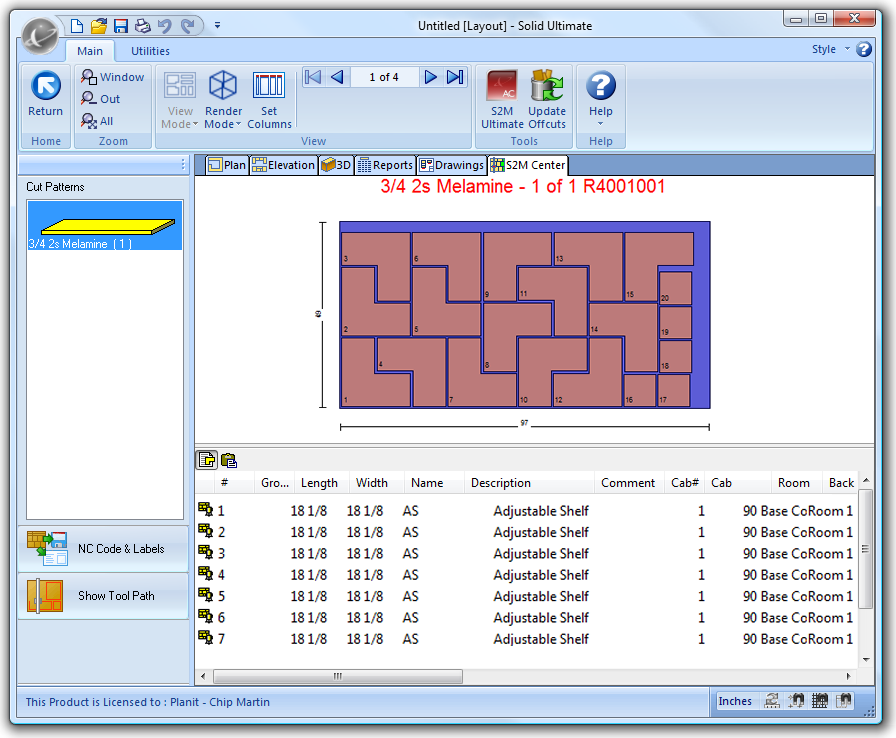Click the New document icon
Image resolution: width=896 pixels, height=738 pixels.
(77, 26)
